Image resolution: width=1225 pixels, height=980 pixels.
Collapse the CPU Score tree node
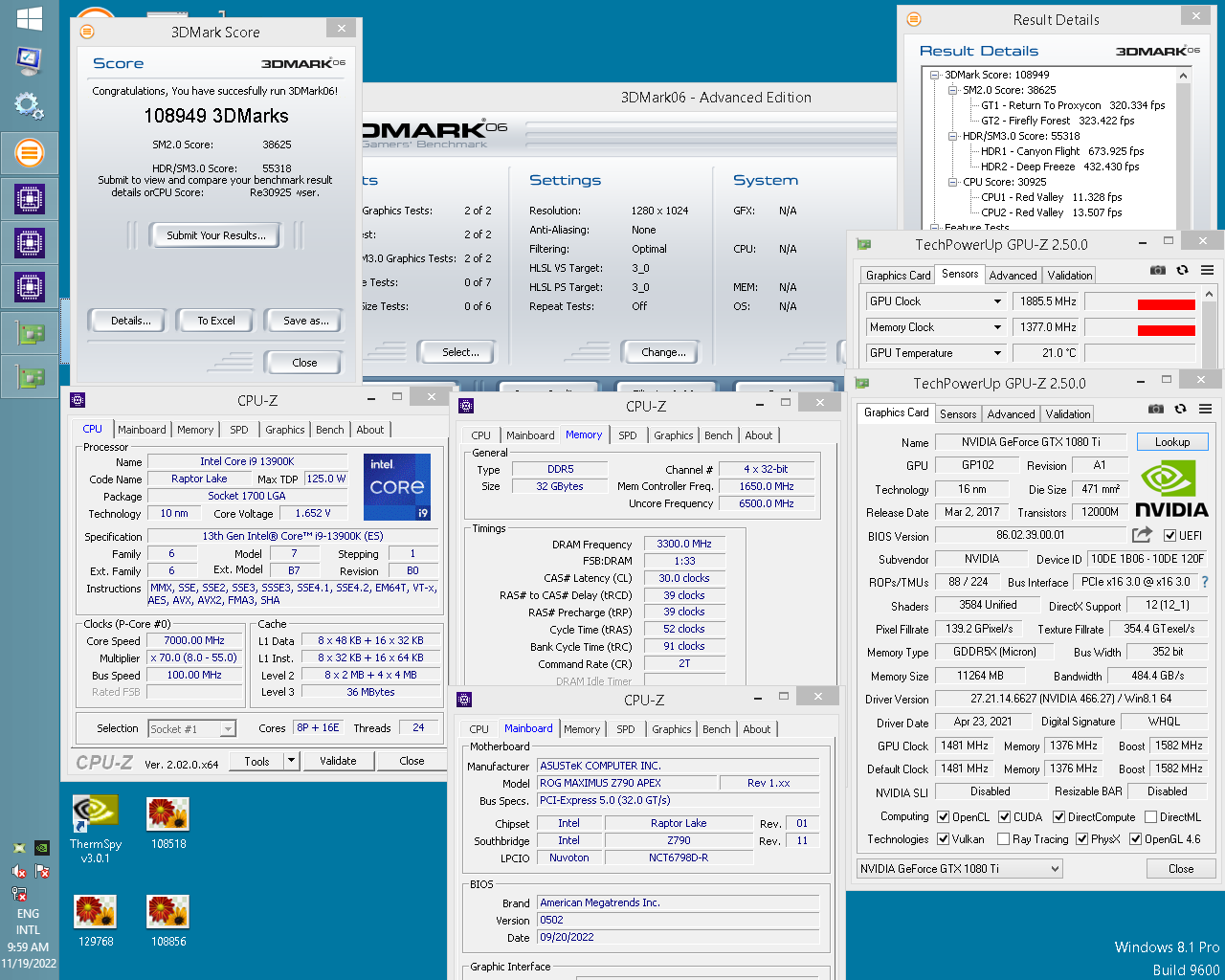click(953, 182)
